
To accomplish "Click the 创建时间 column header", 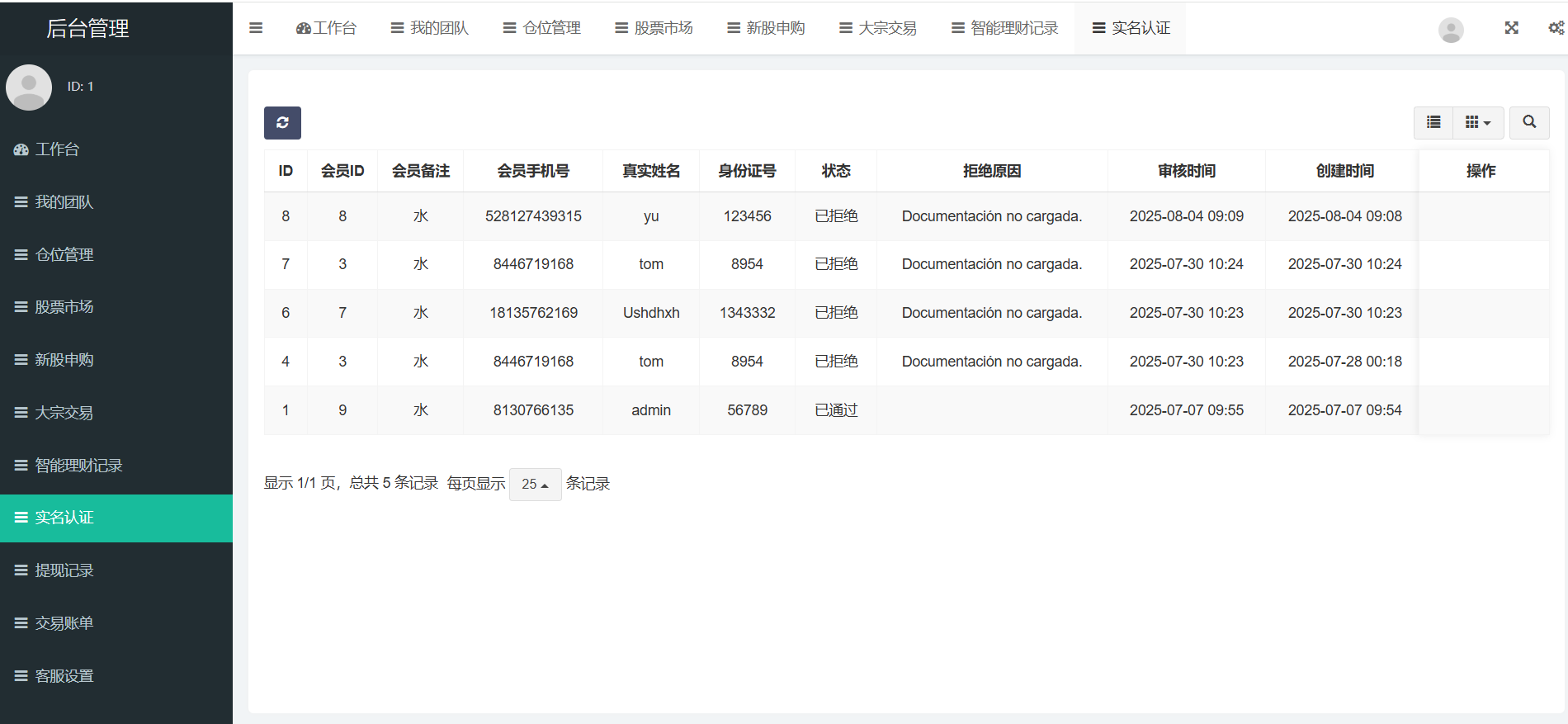I will pyautogui.click(x=1344, y=171).
